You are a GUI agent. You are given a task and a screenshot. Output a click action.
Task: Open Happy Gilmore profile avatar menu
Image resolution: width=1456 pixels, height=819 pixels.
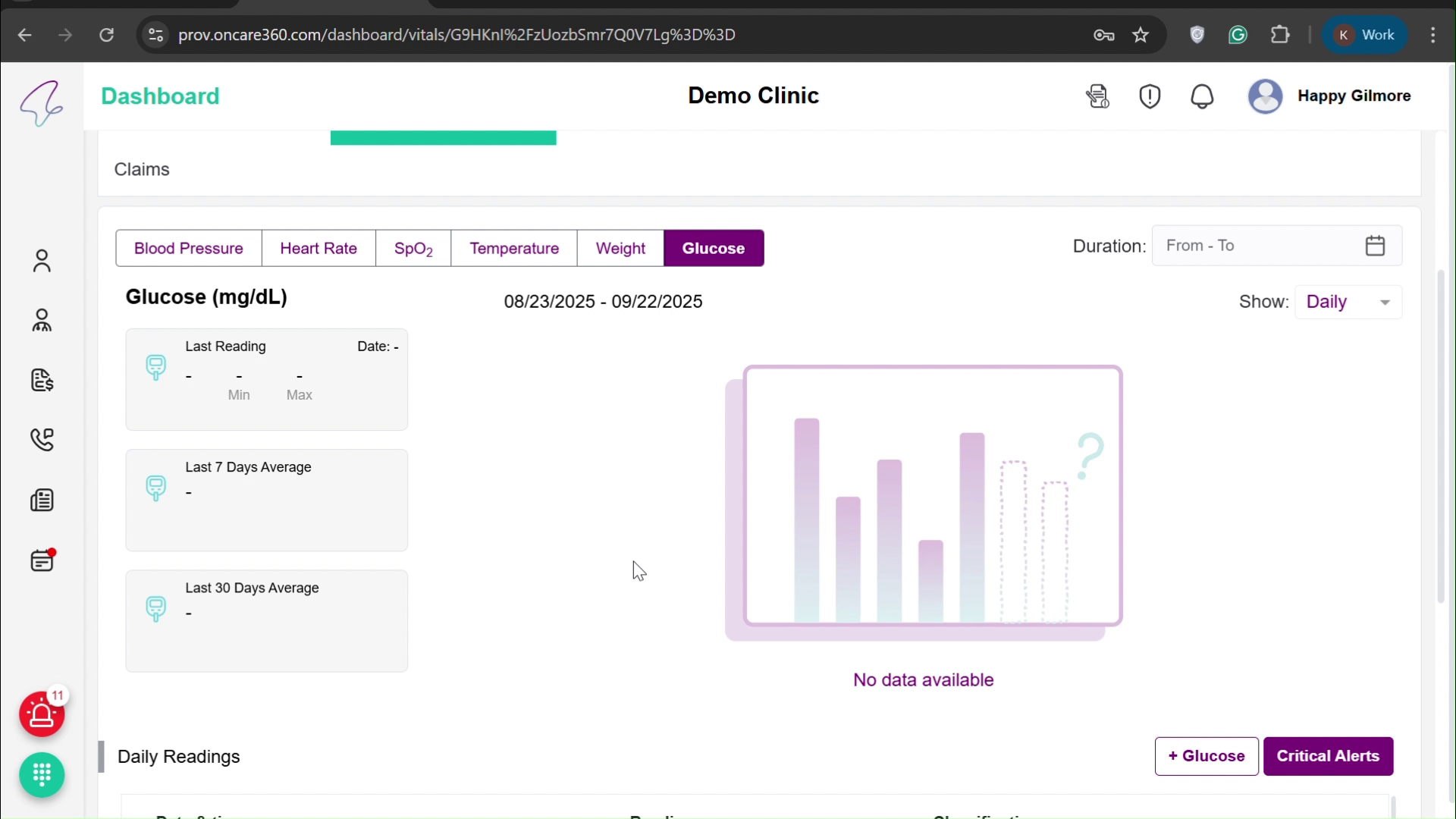click(x=1266, y=96)
